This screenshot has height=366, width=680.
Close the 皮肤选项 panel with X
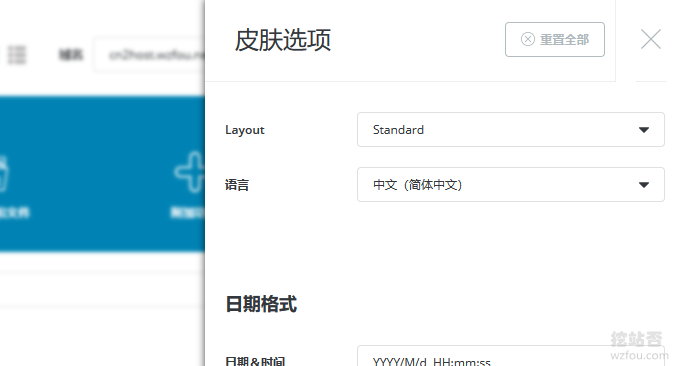point(651,39)
